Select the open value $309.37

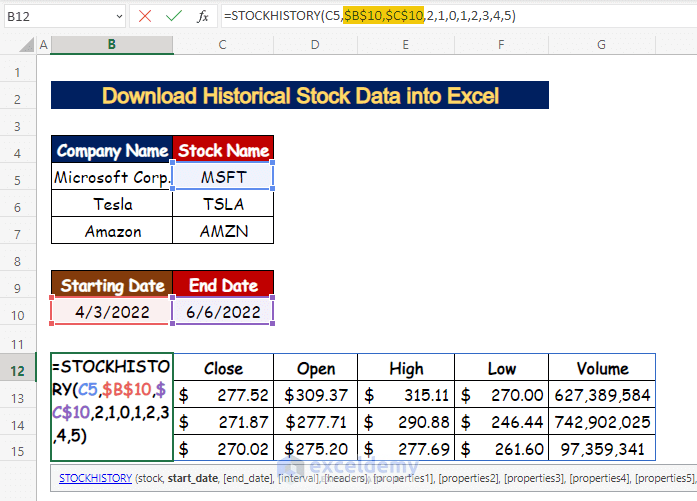click(x=316, y=395)
